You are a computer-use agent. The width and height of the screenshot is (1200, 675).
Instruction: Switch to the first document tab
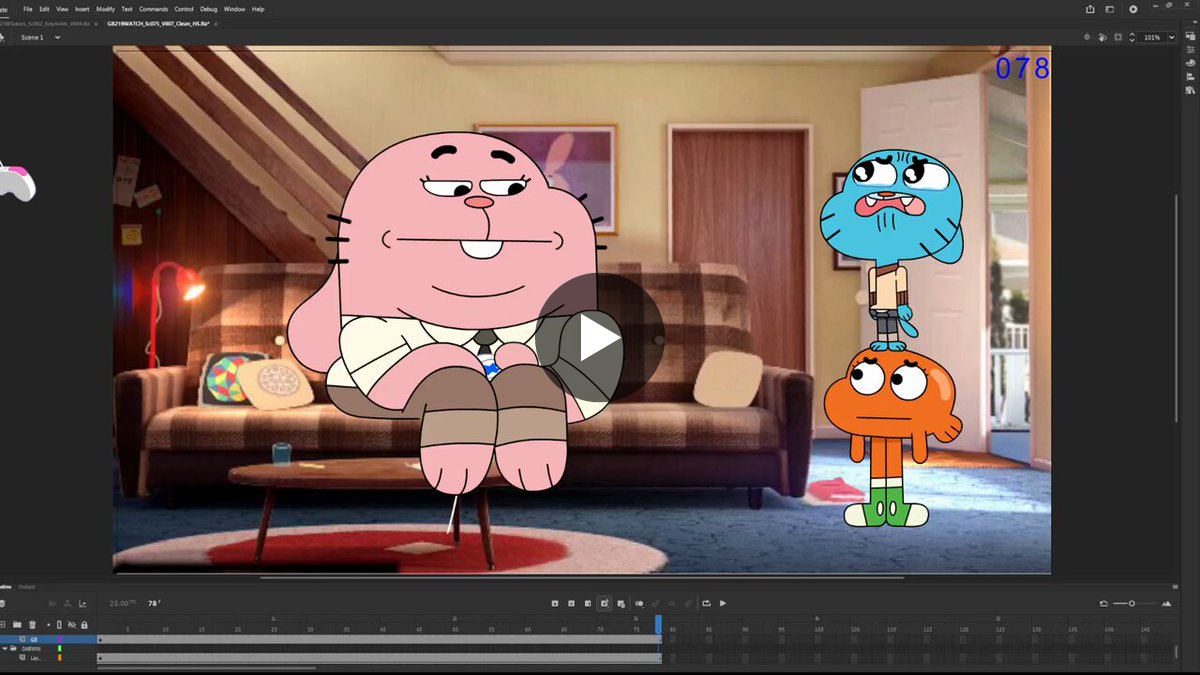(x=46, y=22)
